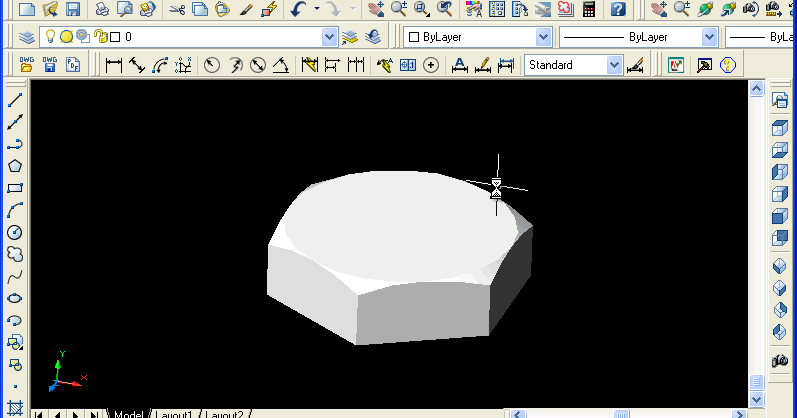
Task: Expand the ByLayer linetype dropdown arrow
Action: (x=709, y=37)
